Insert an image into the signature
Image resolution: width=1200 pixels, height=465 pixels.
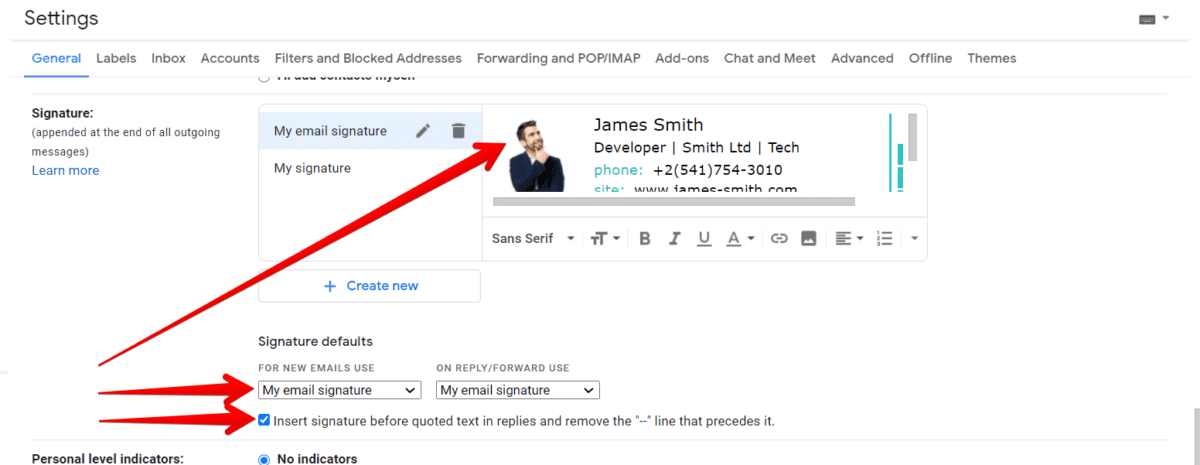tap(809, 238)
